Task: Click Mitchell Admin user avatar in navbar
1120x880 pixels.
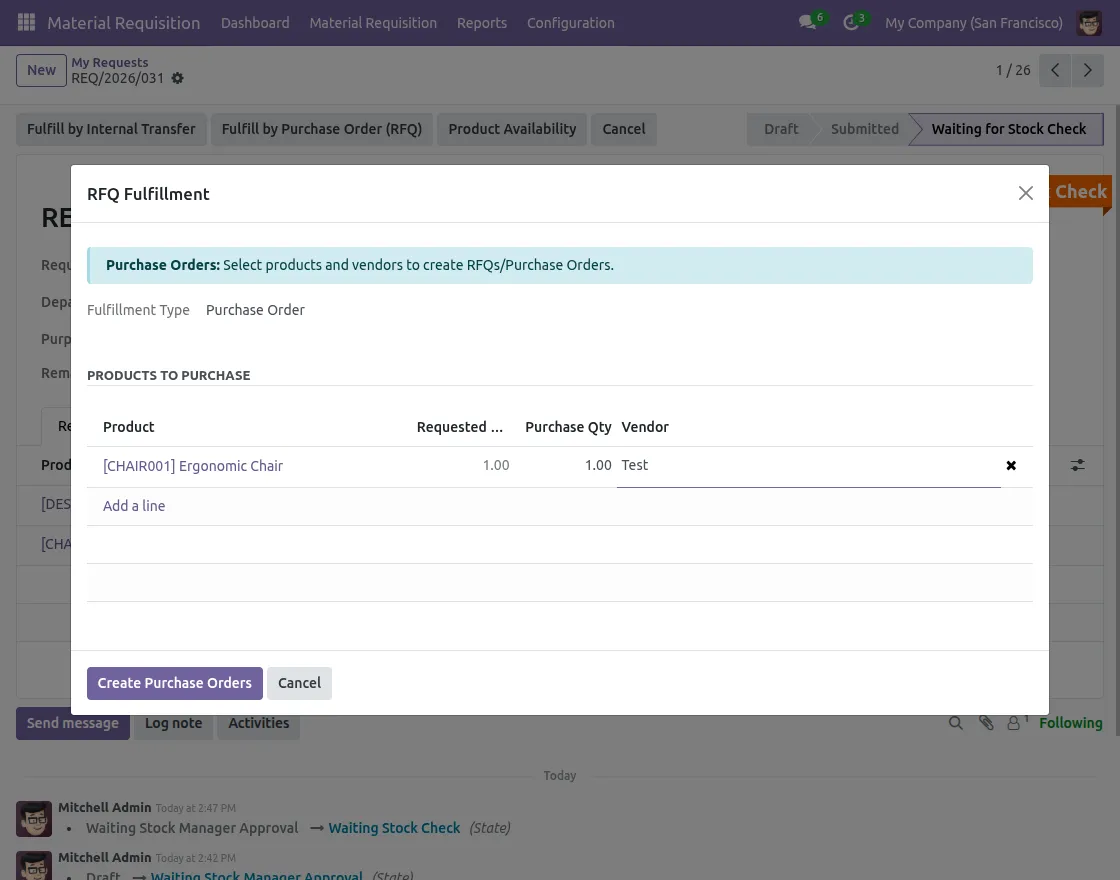Action: (x=1089, y=22)
